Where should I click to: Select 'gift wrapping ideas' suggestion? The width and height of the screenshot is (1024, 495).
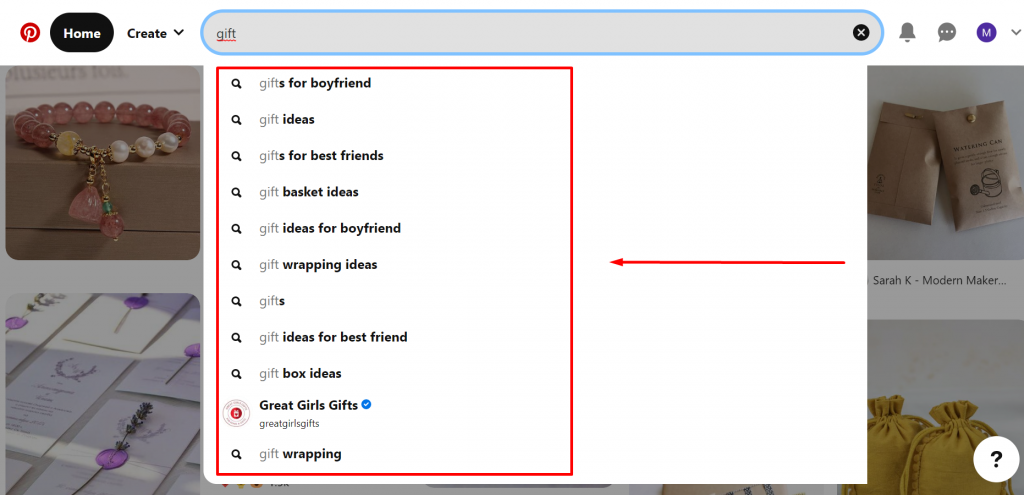pyautogui.click(x=317, y=265)
